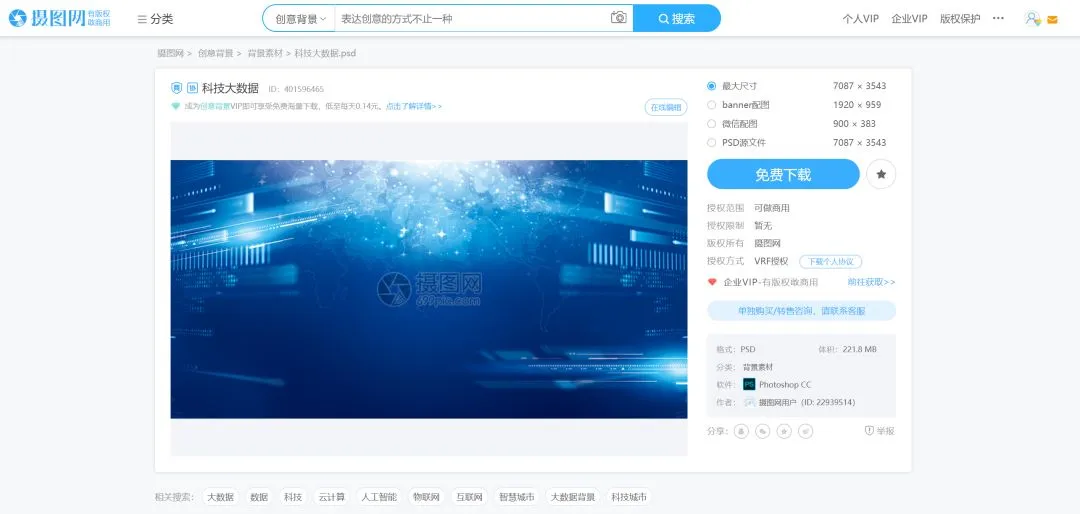Click the first share icon after 分享
1080x514 pixels.
[x=742, y=431]
